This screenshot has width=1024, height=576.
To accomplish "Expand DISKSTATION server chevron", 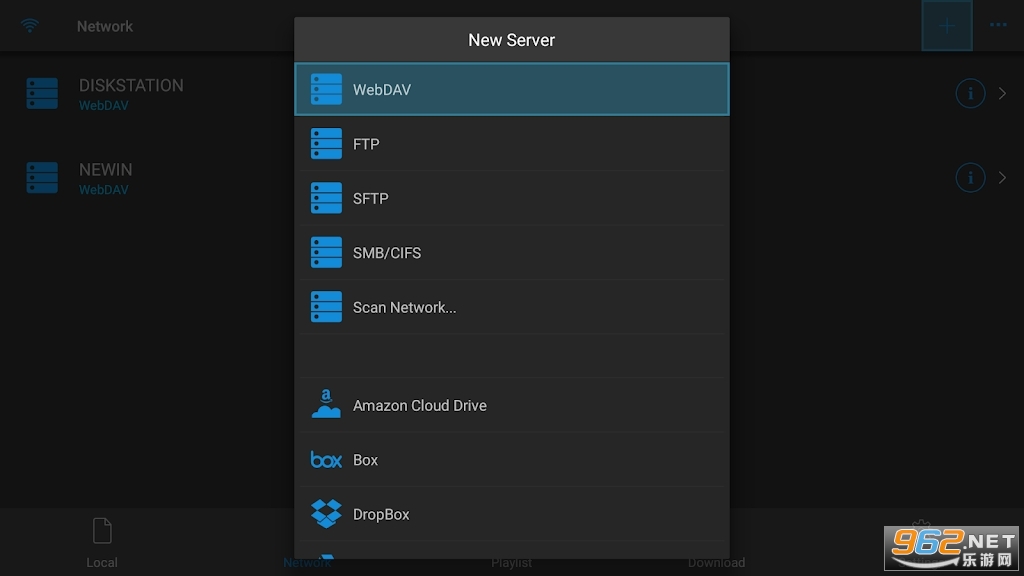I will (x=1003, y=94).
